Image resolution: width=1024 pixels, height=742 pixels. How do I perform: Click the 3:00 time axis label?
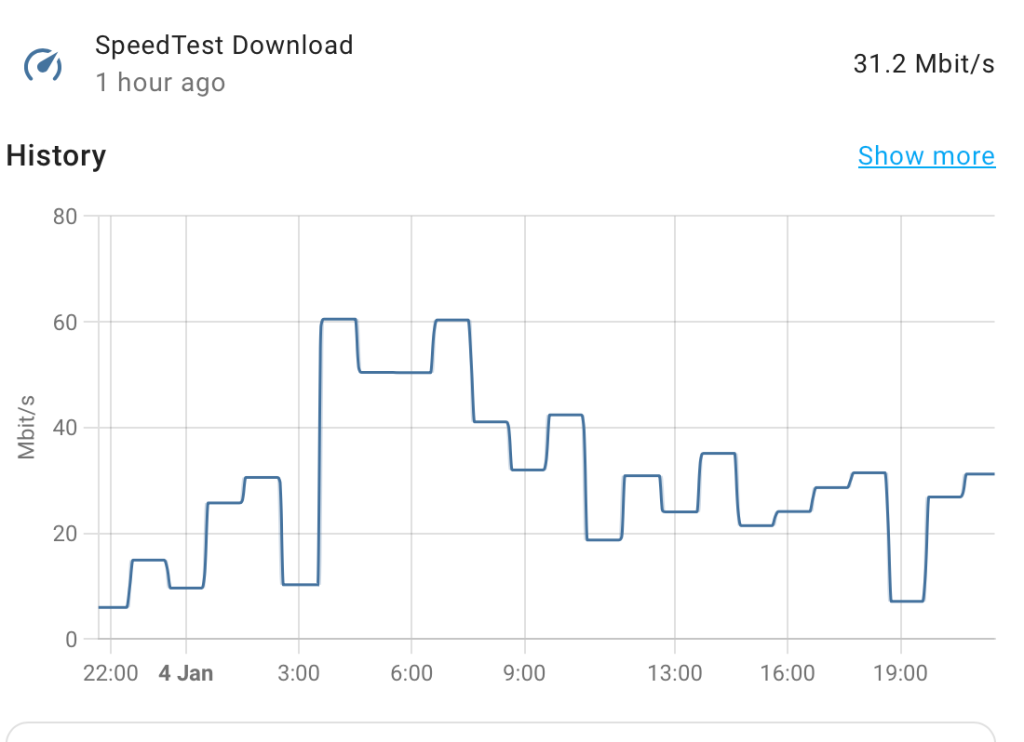[298, 673]
